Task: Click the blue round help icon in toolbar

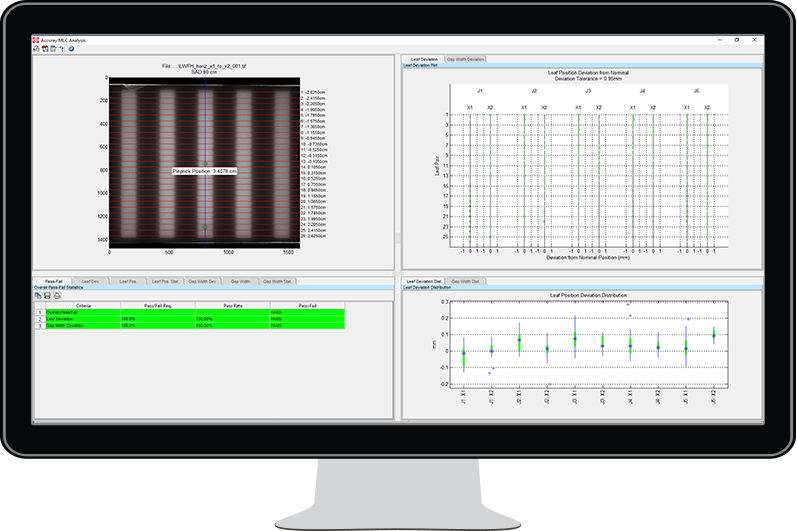Action: pyautogui.click(x=71, y=48)
